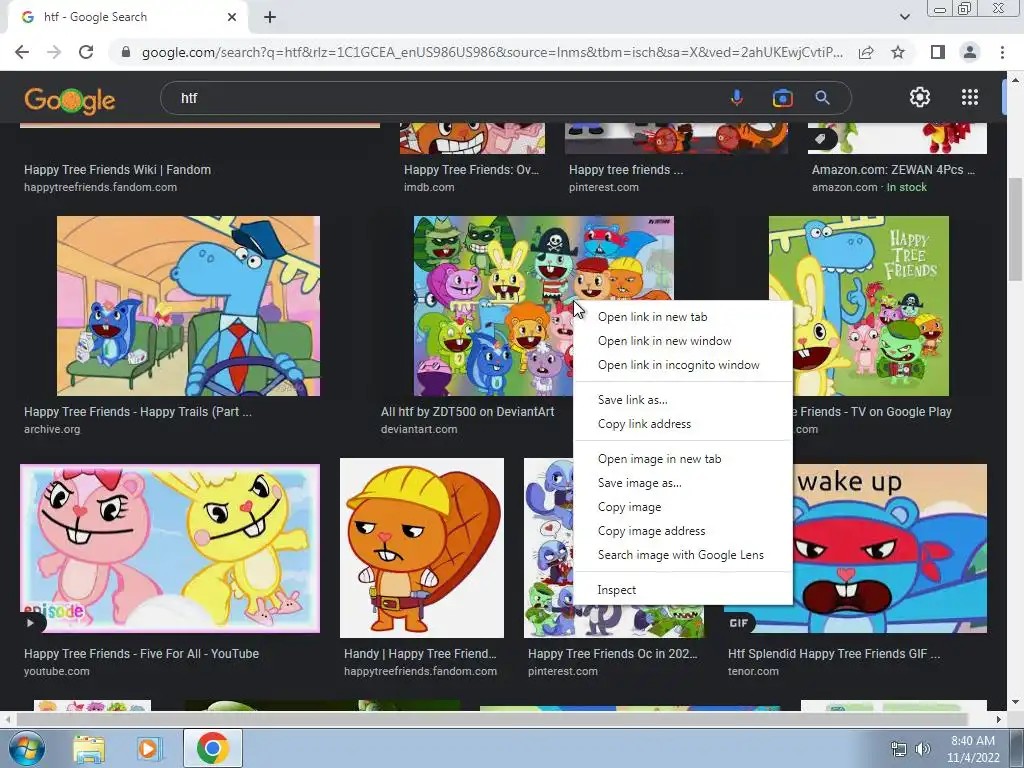Screen dimensions: 1024x768
Task: Open Five For All YouTube thumbnail
Action: (170, 549)
